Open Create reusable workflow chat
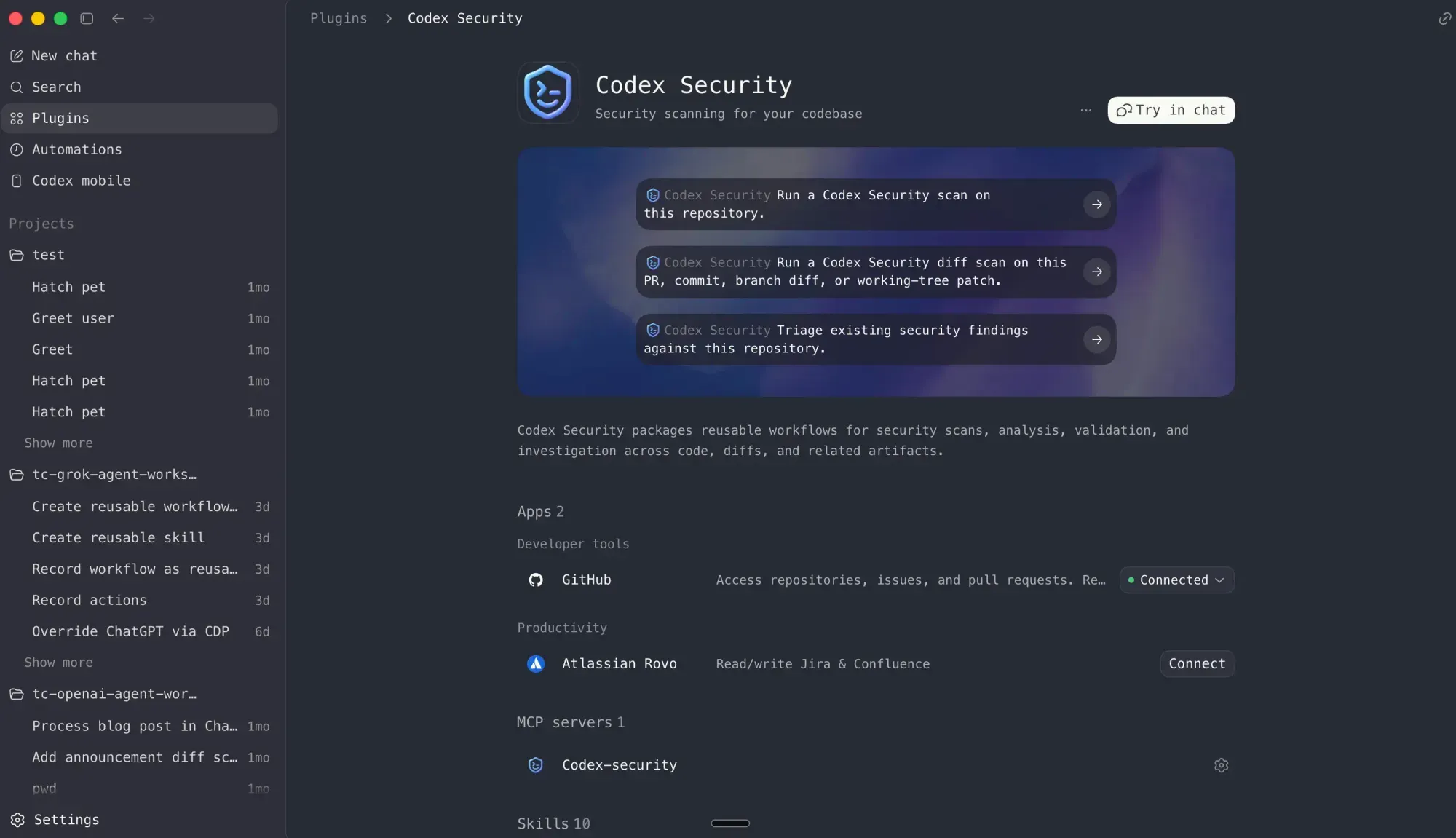Screen dimensions: 1456x838 click(x=139, y=507)
